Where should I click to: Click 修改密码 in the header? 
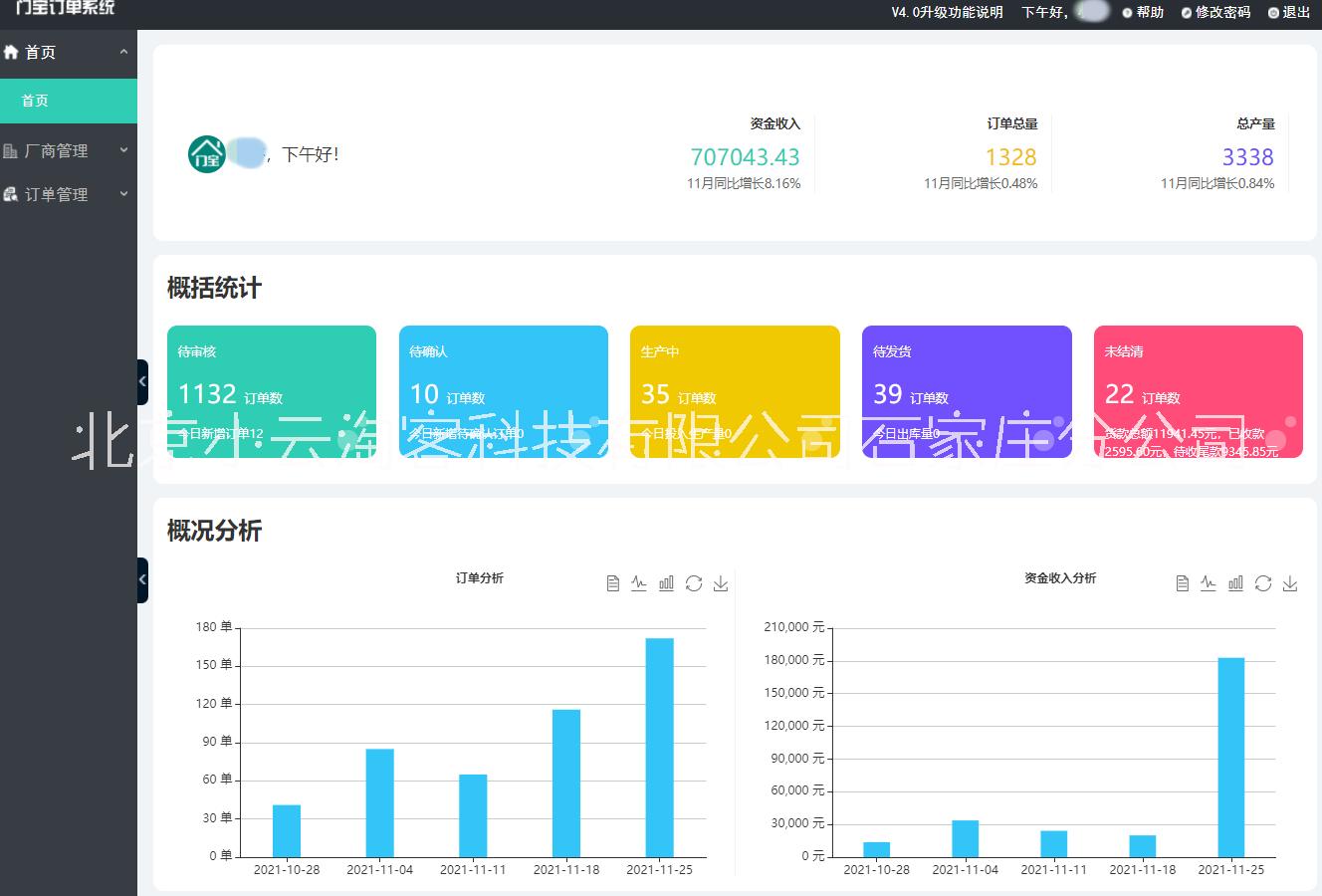pyautogui.click(x=1222, y=12)
